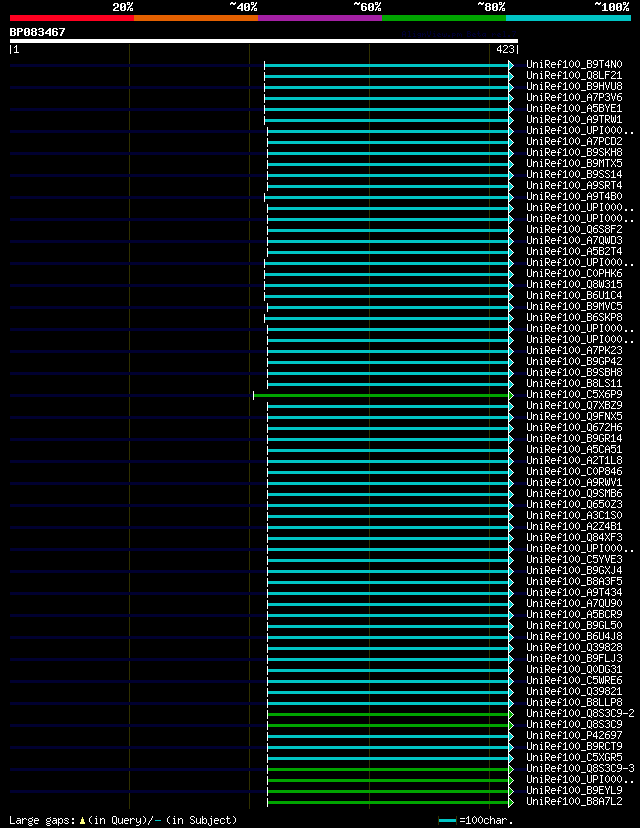Open hit UniRef100_A9TRW1
Screen dimensions: 640x828
pyautogui.click(x=574, y=119)
